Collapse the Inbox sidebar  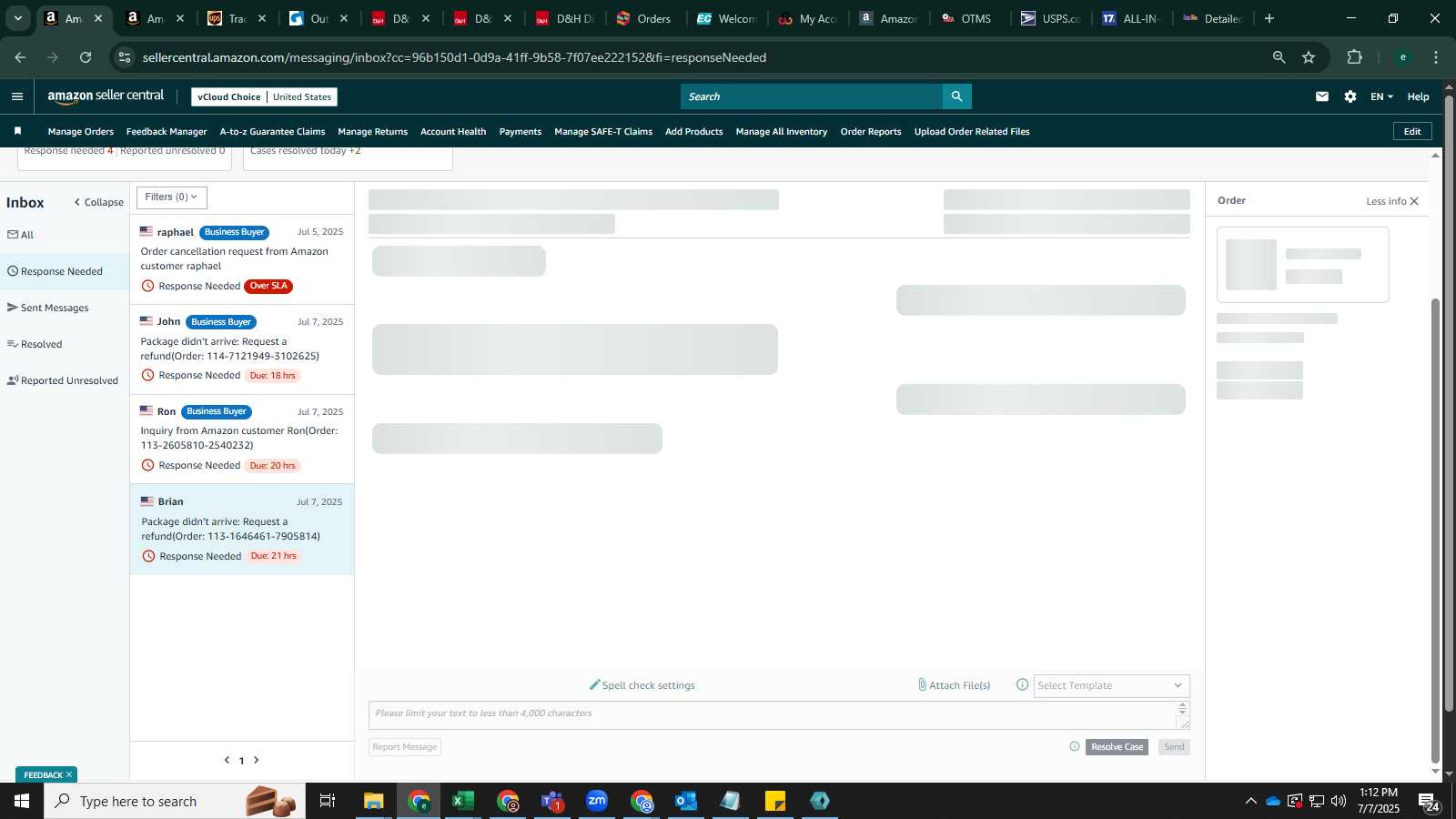tap(98, 202)
